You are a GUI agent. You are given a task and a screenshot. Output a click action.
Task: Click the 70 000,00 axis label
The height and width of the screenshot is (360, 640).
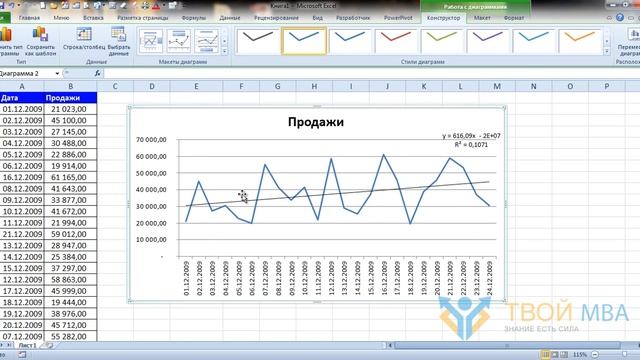151,140
